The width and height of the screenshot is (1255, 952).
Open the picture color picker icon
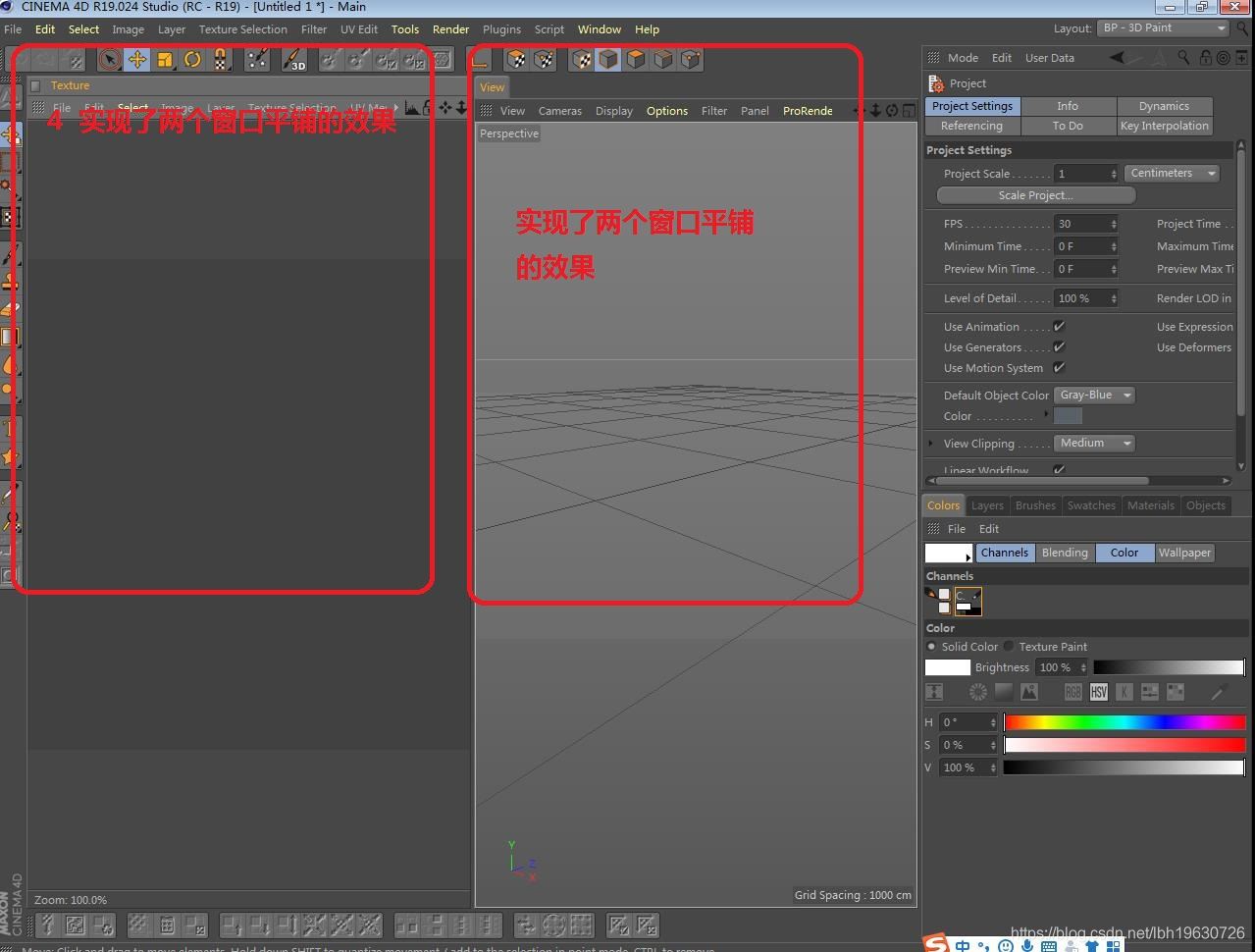coord(1029,692)
